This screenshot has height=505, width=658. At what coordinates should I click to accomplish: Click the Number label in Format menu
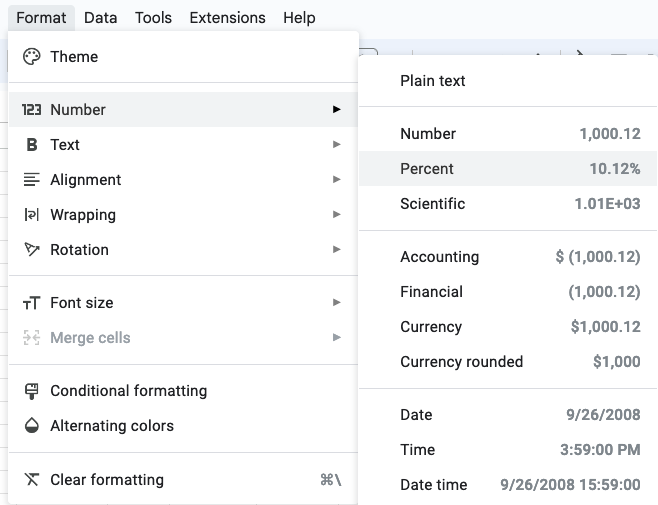(x=78, y=110)
